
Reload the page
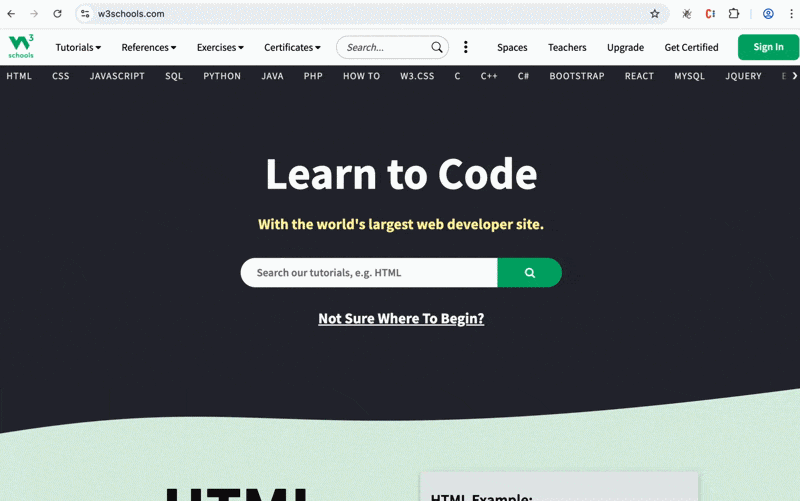57,14
